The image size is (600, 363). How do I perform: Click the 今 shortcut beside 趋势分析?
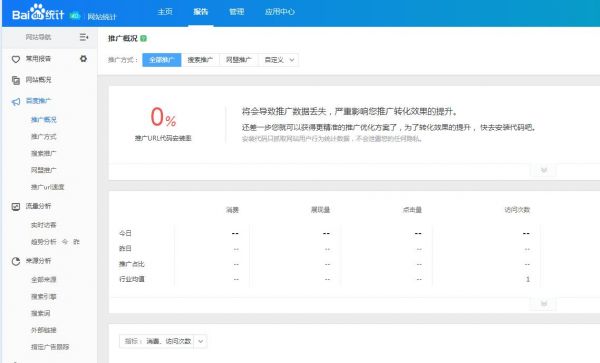65,242
